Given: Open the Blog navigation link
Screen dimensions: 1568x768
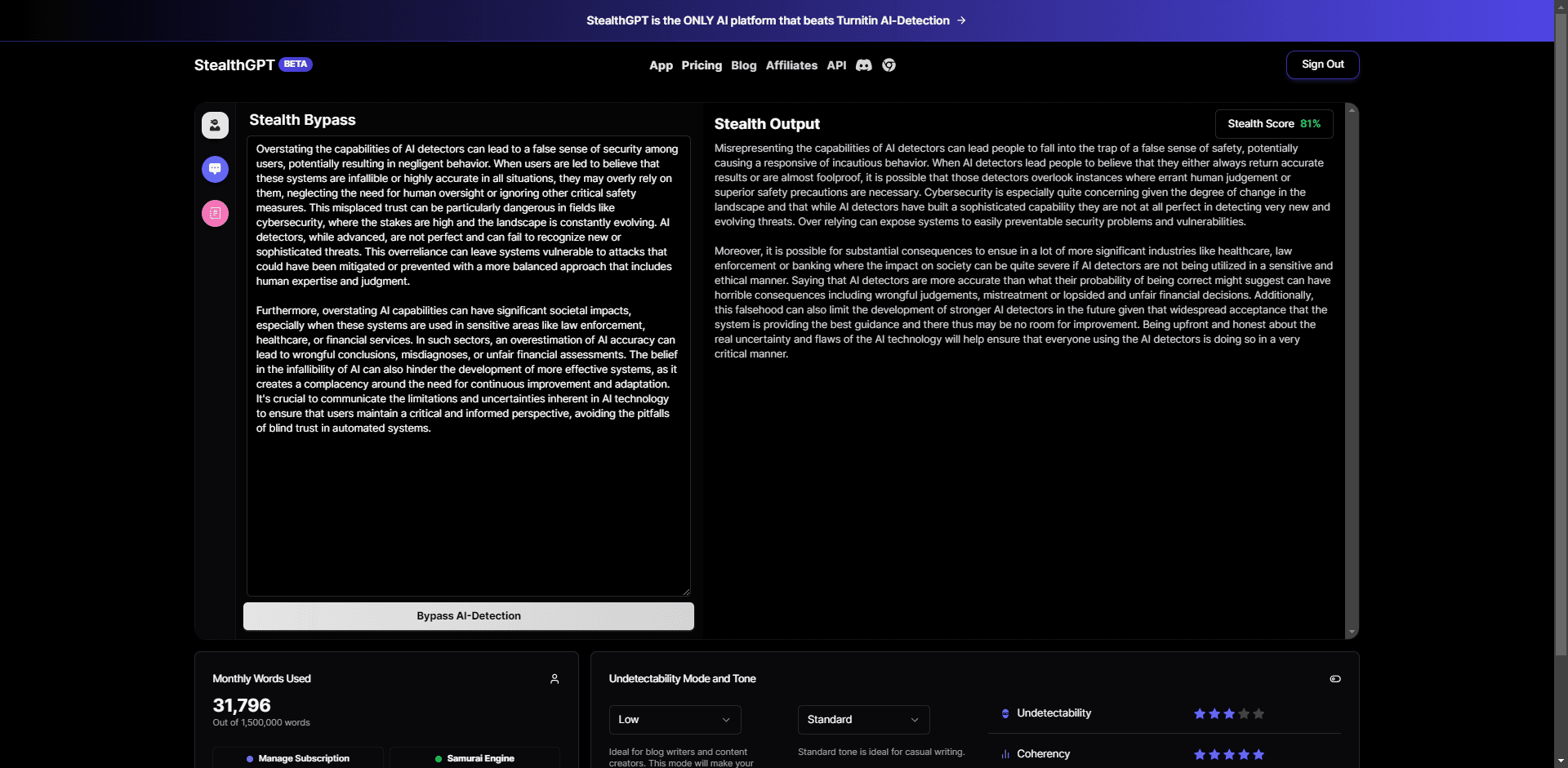Looking at the screenshot, I should pos(743,65).
